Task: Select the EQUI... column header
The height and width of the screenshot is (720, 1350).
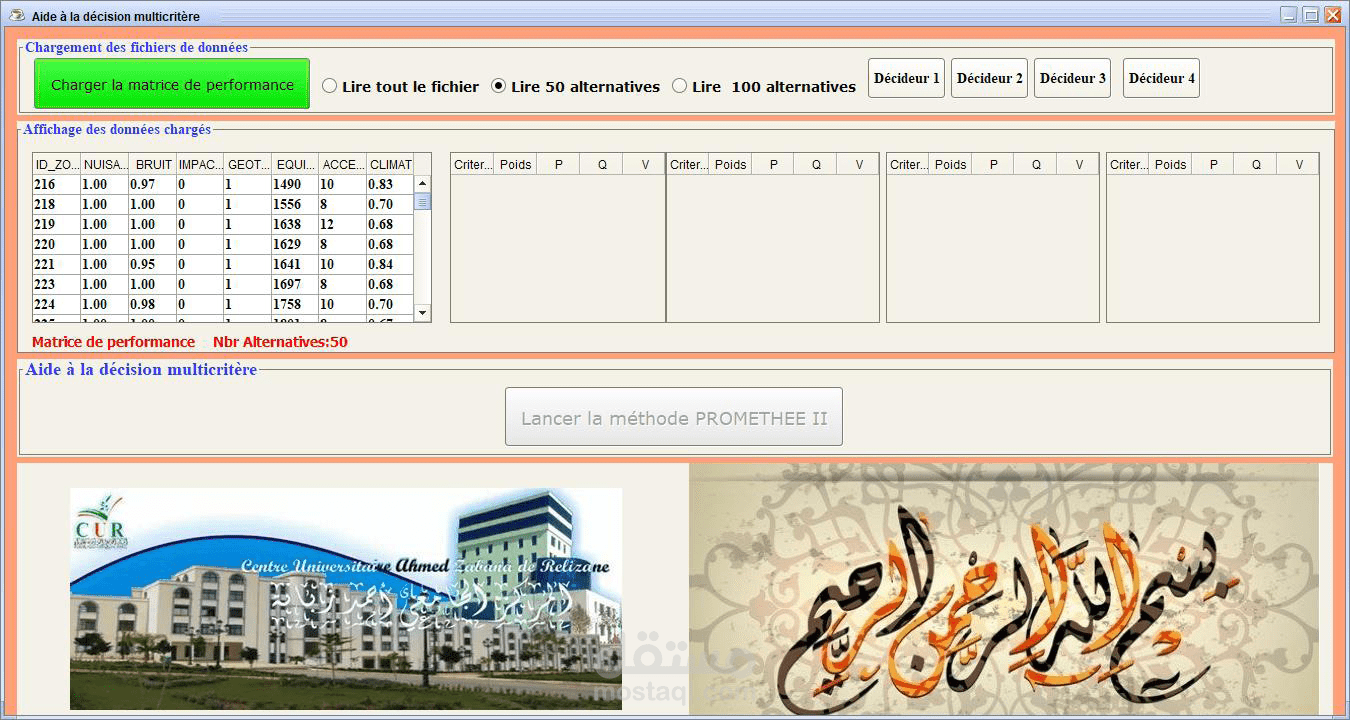Action: click(295, 164)
